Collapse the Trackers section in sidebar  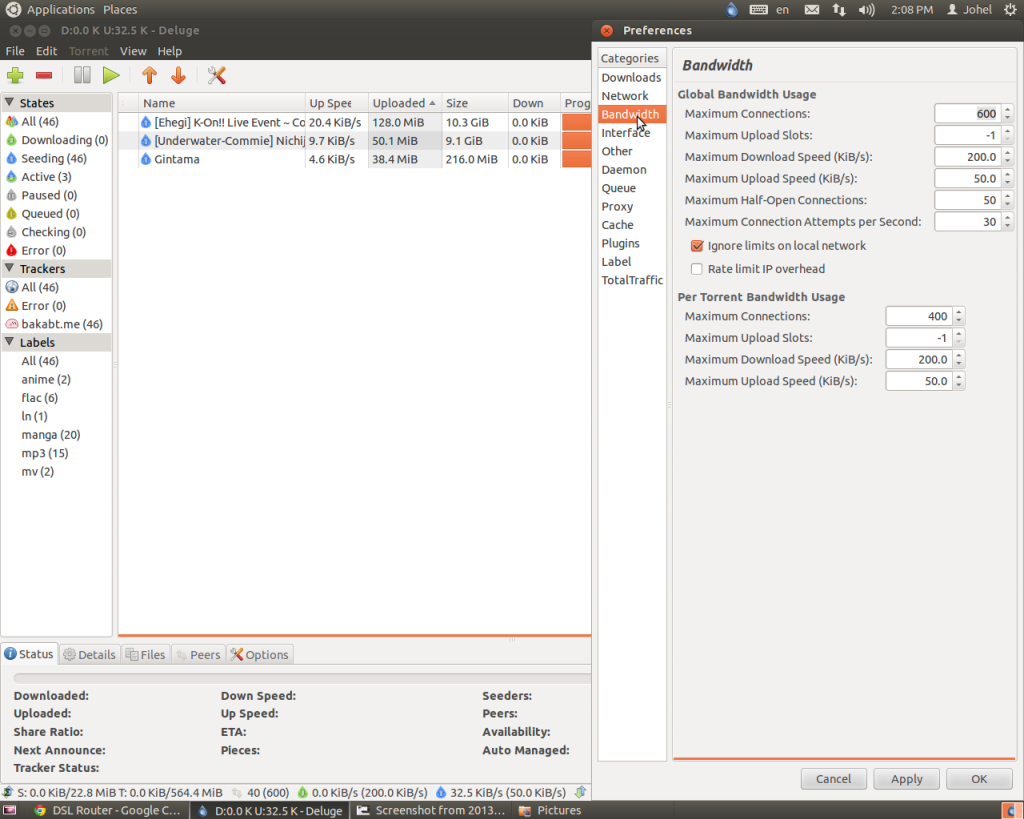(x=9, y=269)
